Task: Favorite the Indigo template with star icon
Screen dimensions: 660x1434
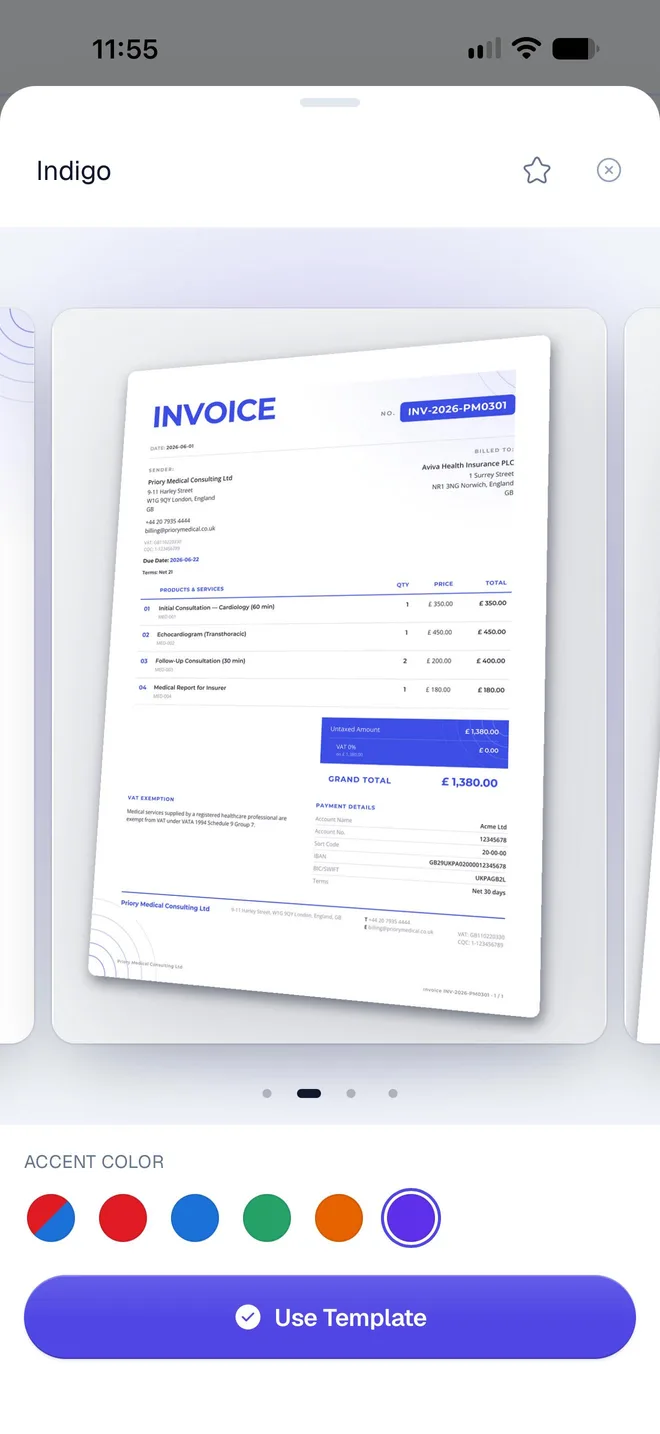Action: tap(537, 171)
